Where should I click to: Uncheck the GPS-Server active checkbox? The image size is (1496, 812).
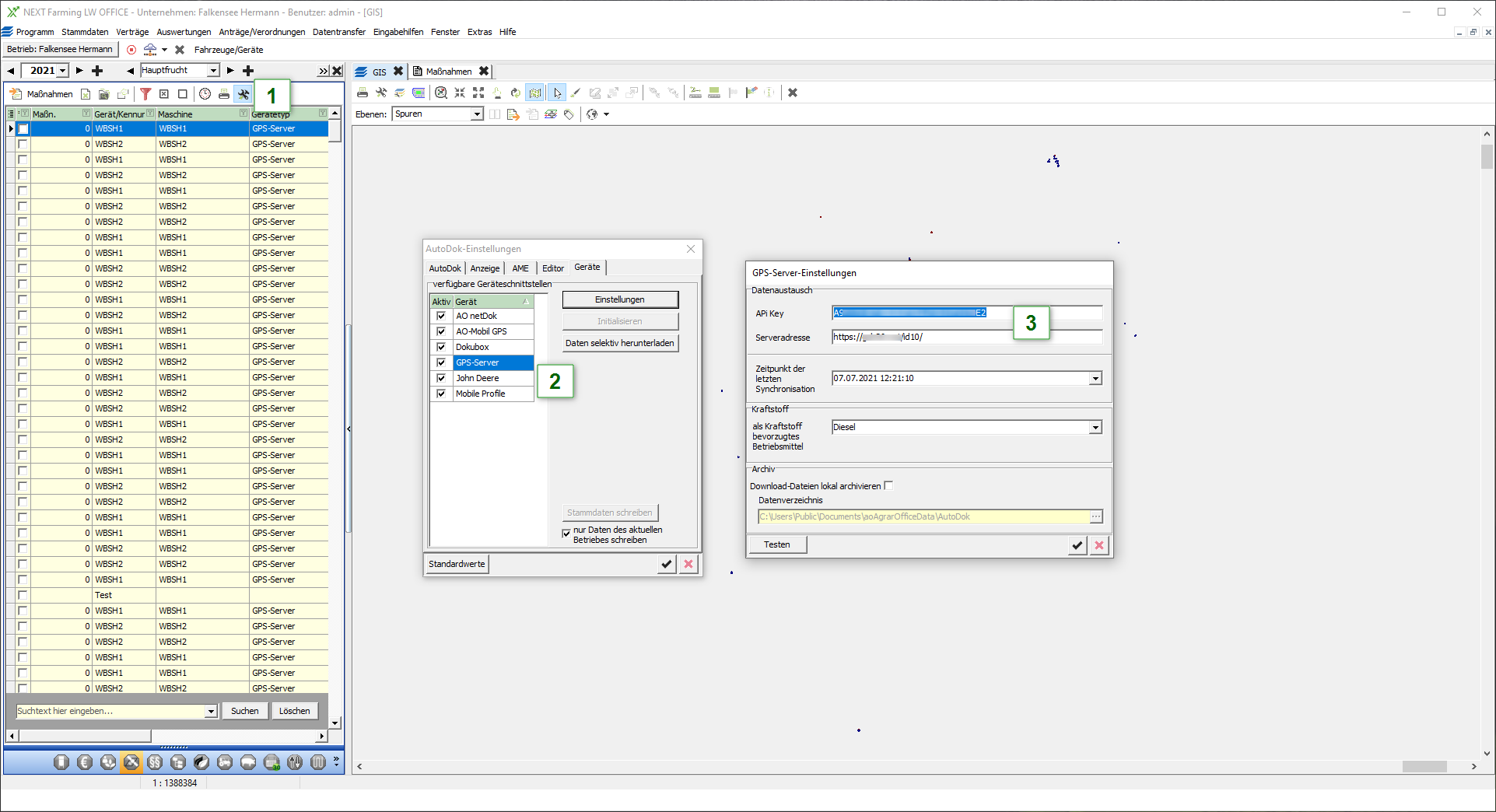click(x=441, y=362)
